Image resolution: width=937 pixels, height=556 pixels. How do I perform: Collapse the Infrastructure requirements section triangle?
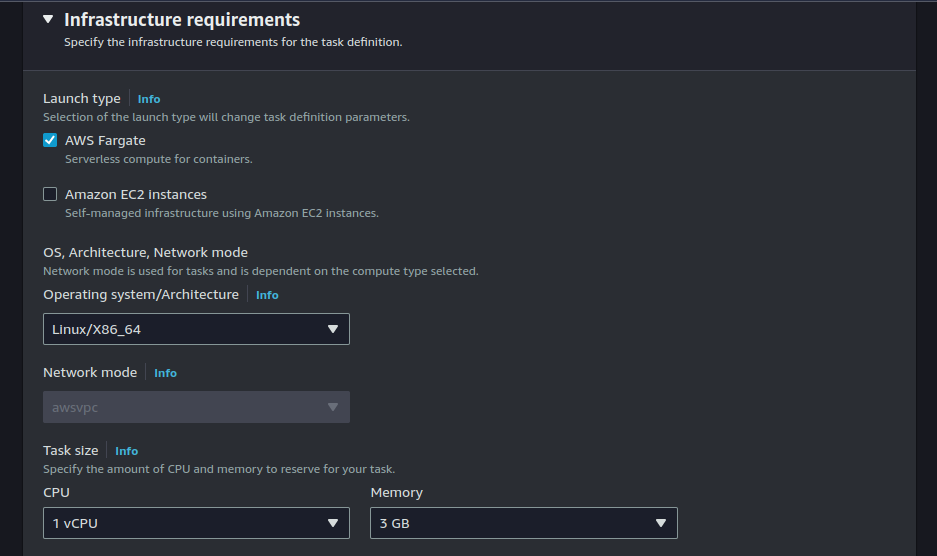pyautogui.click(x=48, y=19)
